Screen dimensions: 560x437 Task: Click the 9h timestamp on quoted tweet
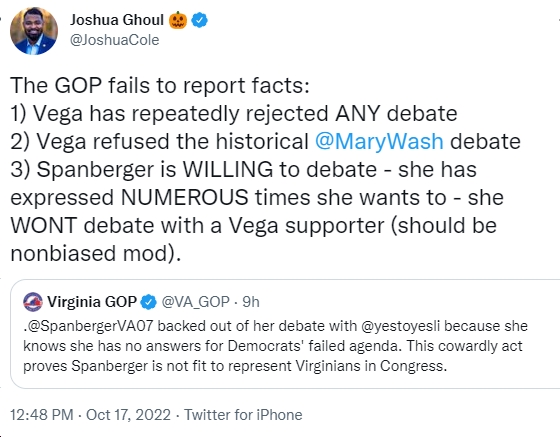[x=251, y=302]
